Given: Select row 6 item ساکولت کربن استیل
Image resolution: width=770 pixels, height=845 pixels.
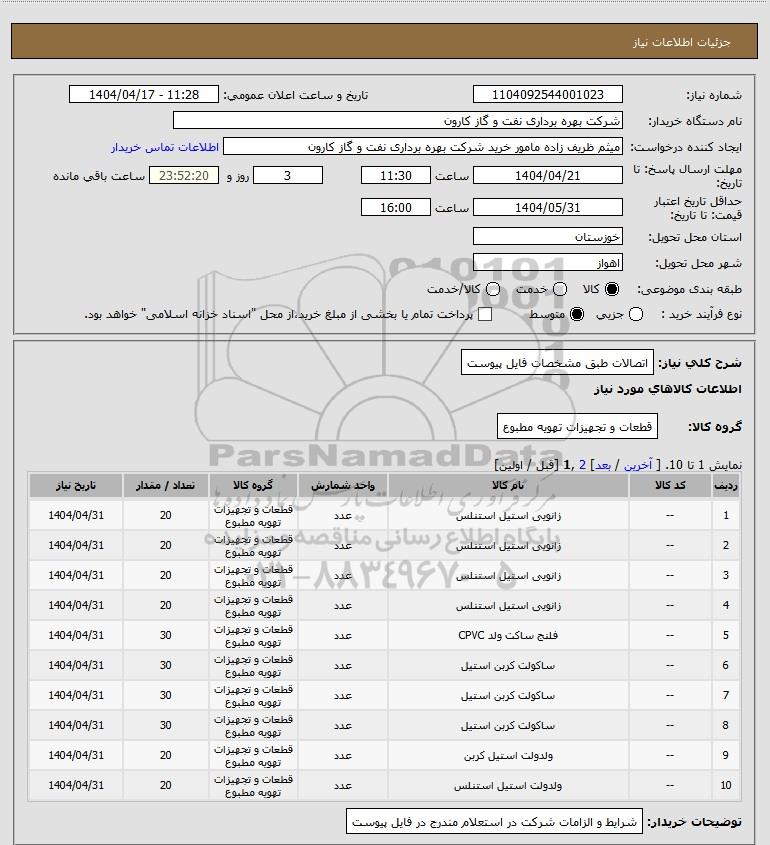Looking at the screenshot, I should [508, 666].
